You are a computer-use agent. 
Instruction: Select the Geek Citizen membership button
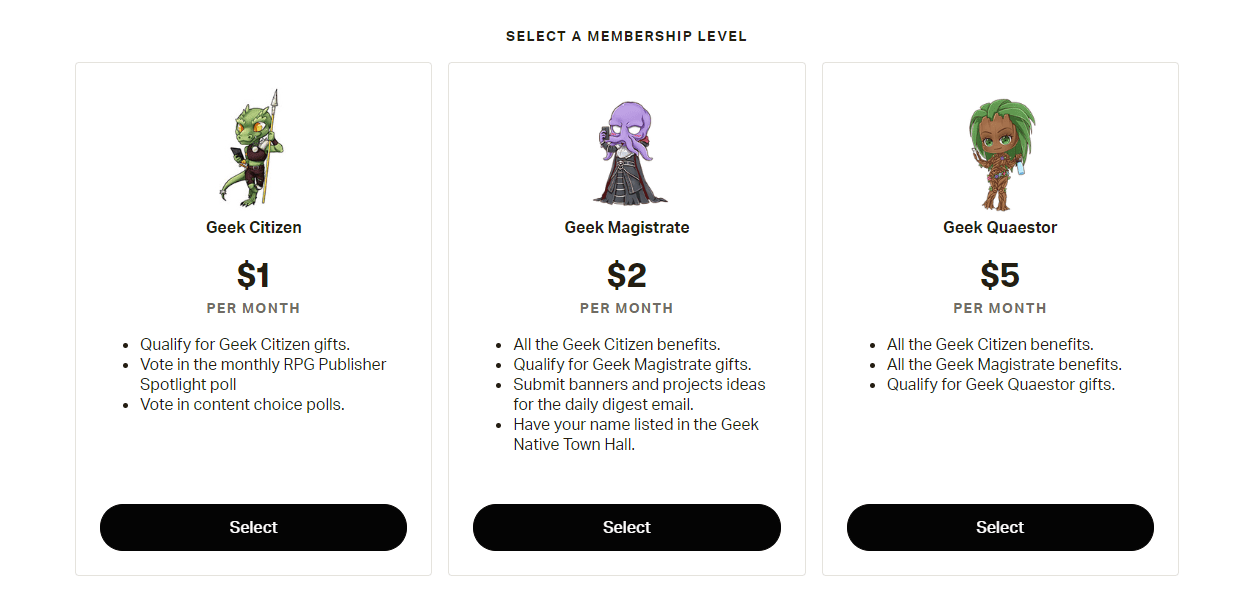coord(253,527)
